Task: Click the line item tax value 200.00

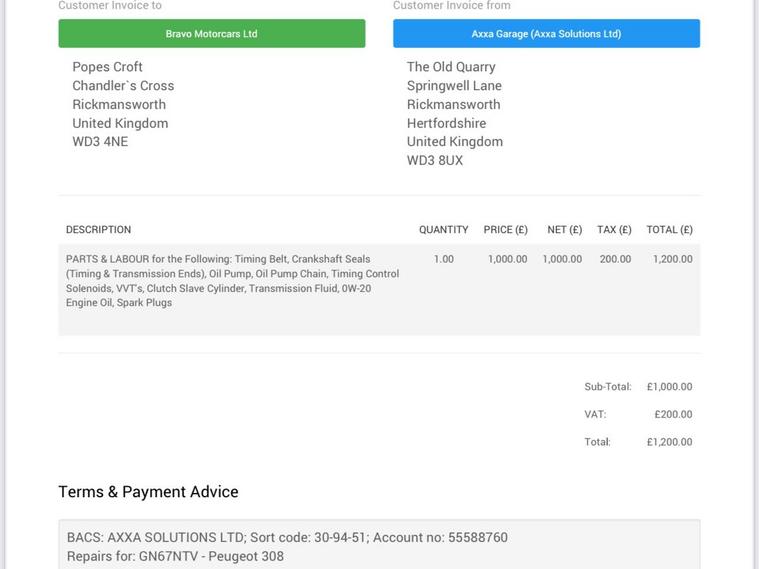Action: (x=615, y=259)
